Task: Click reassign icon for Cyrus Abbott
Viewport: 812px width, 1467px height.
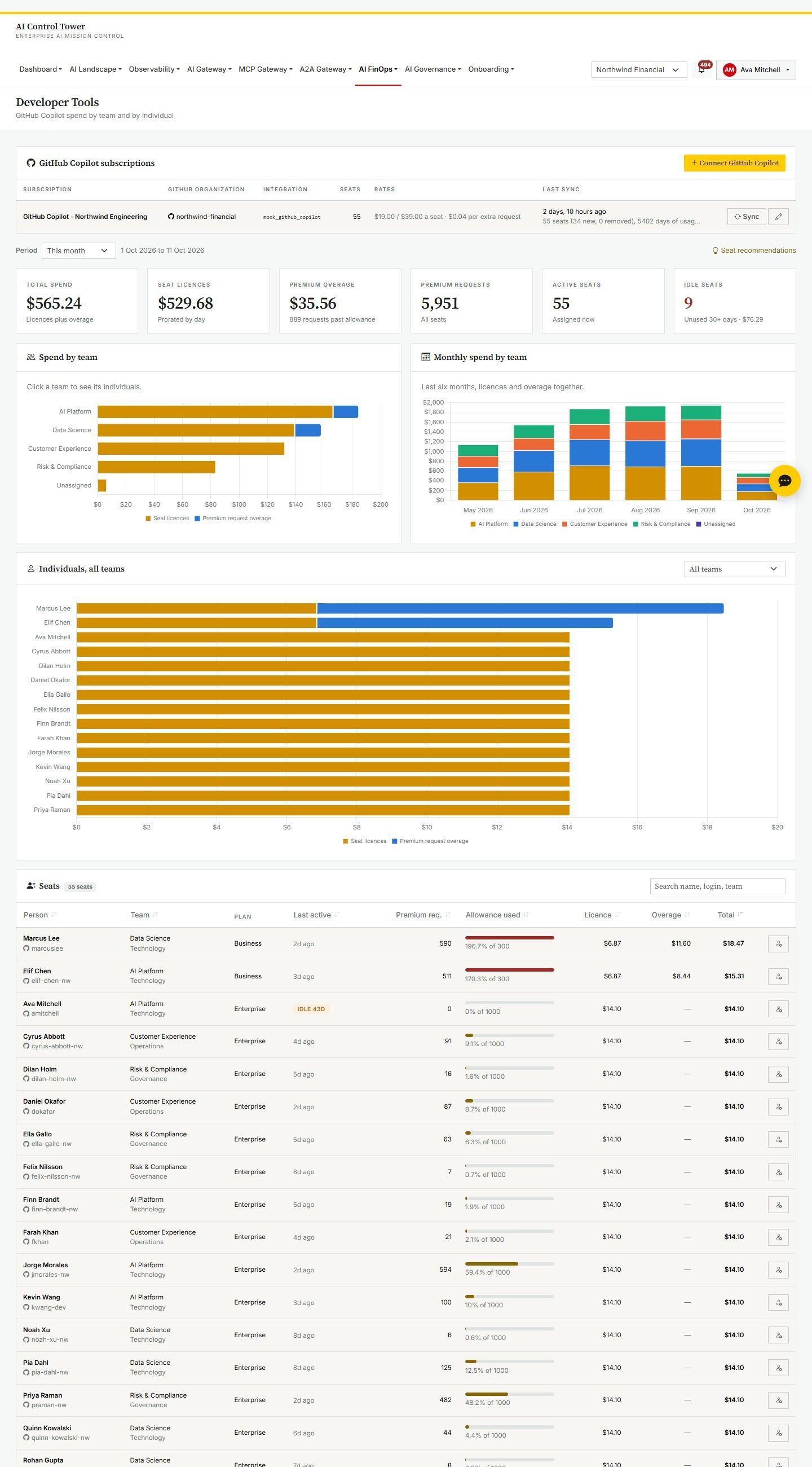Action: tap(778, 1041)
